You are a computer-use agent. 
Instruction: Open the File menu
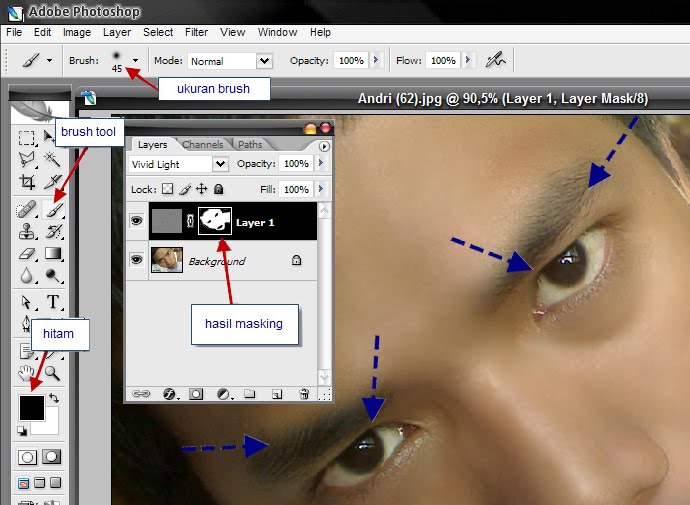(x=14, y=32)
